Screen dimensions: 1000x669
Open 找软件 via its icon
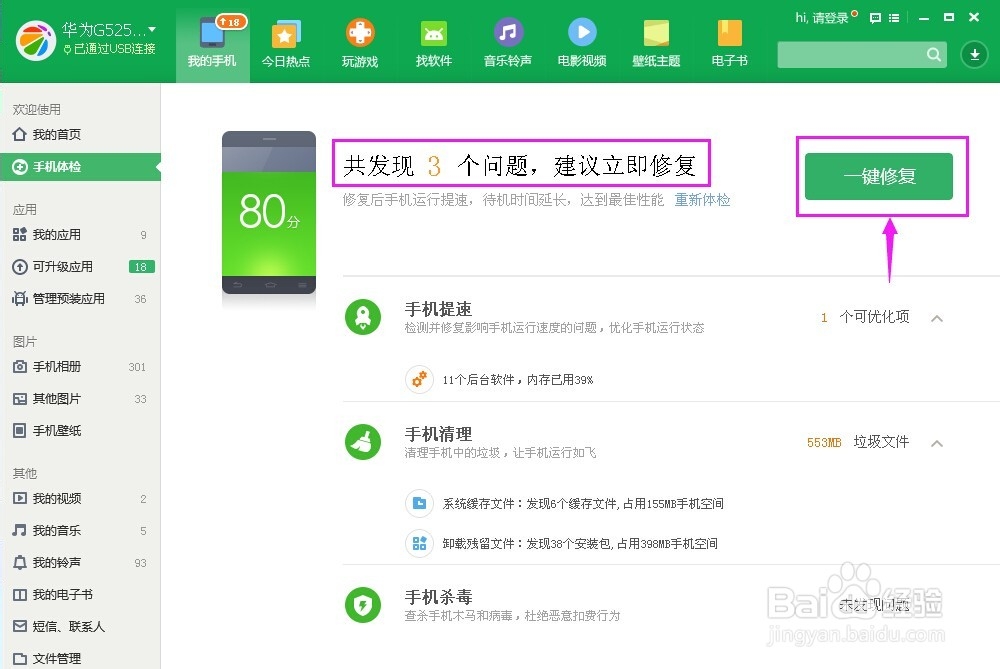click(433, 32)
